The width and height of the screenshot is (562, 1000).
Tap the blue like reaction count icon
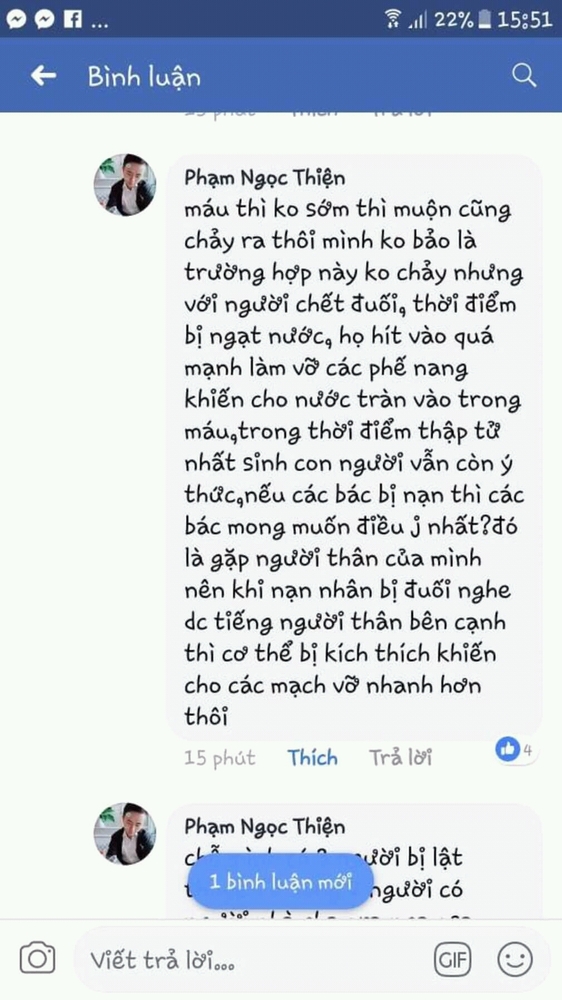click(x=508, y=750)
